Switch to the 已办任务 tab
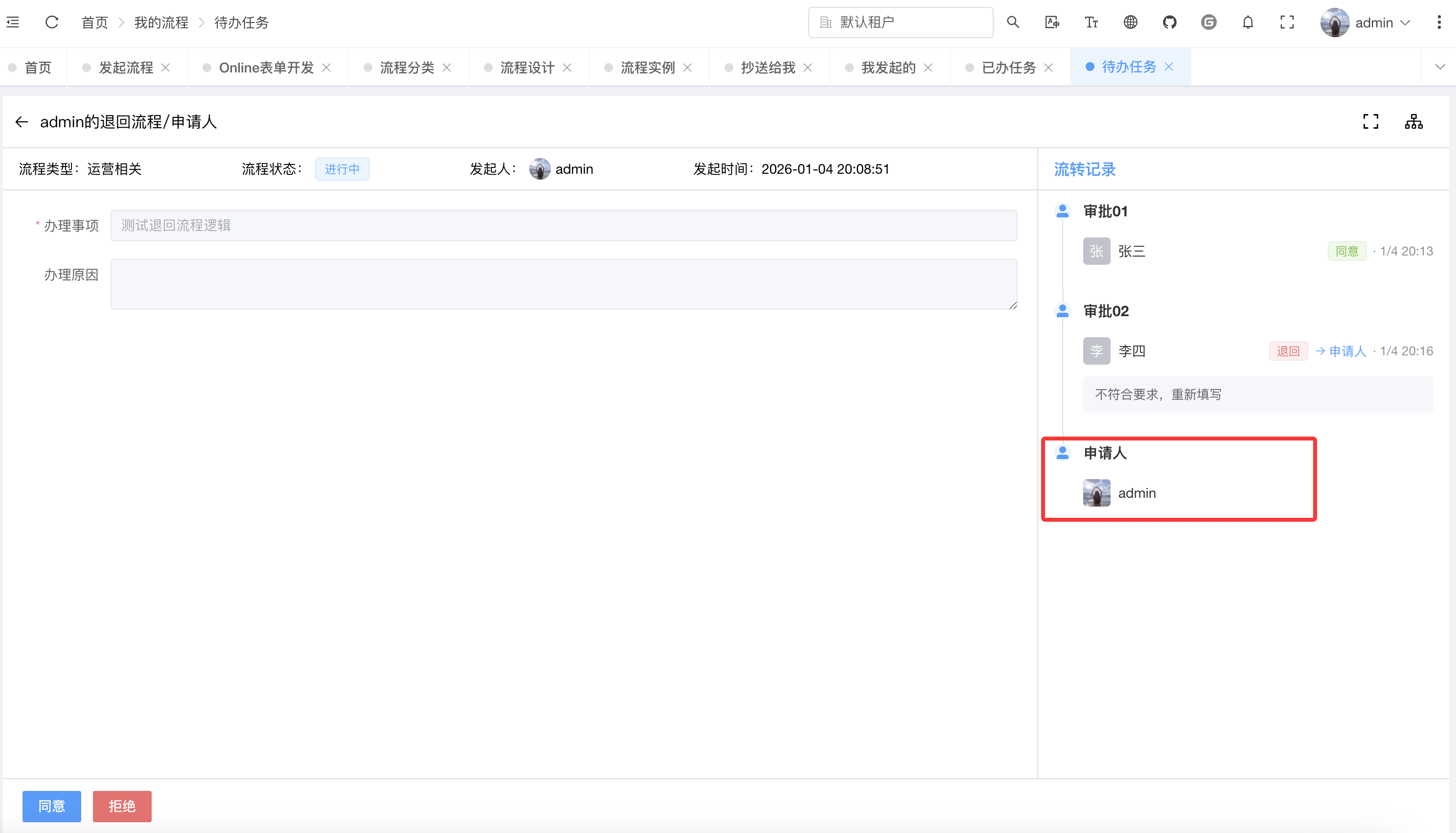This screenshot has width=1456, height=833. (1008, 68)
